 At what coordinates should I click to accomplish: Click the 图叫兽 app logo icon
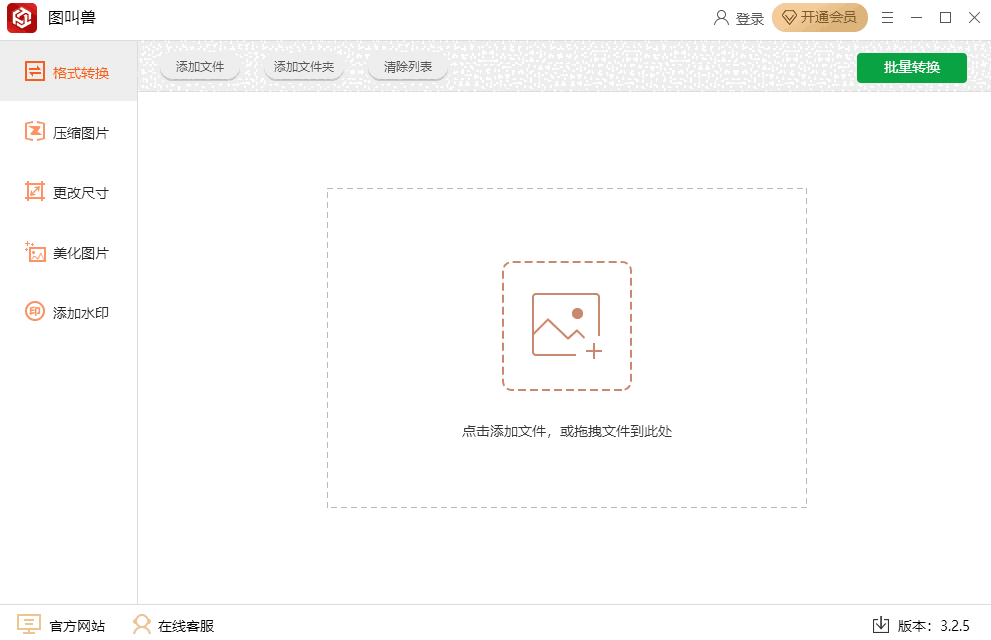22,18
